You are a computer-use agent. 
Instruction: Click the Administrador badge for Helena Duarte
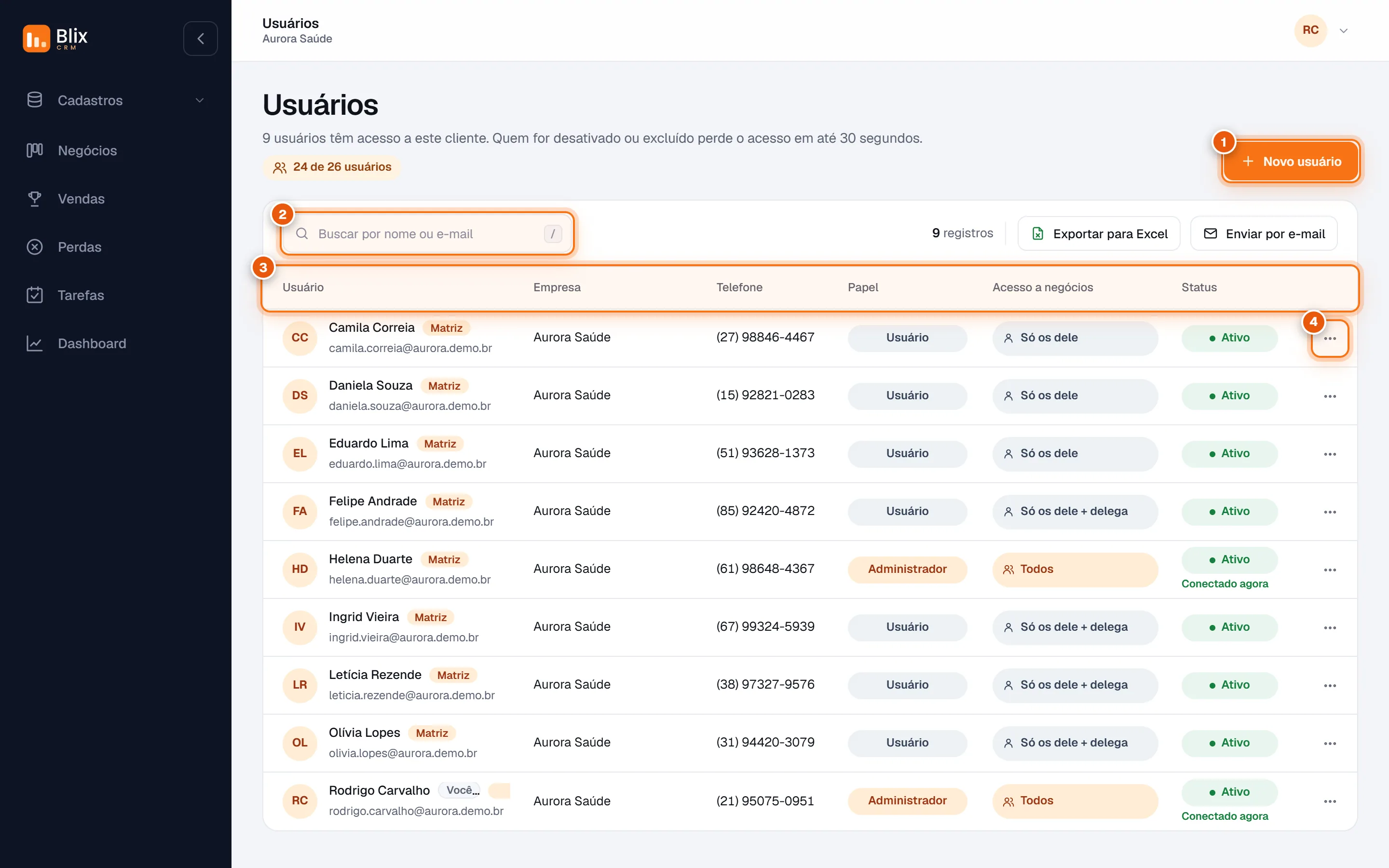(x=907, y=569)
